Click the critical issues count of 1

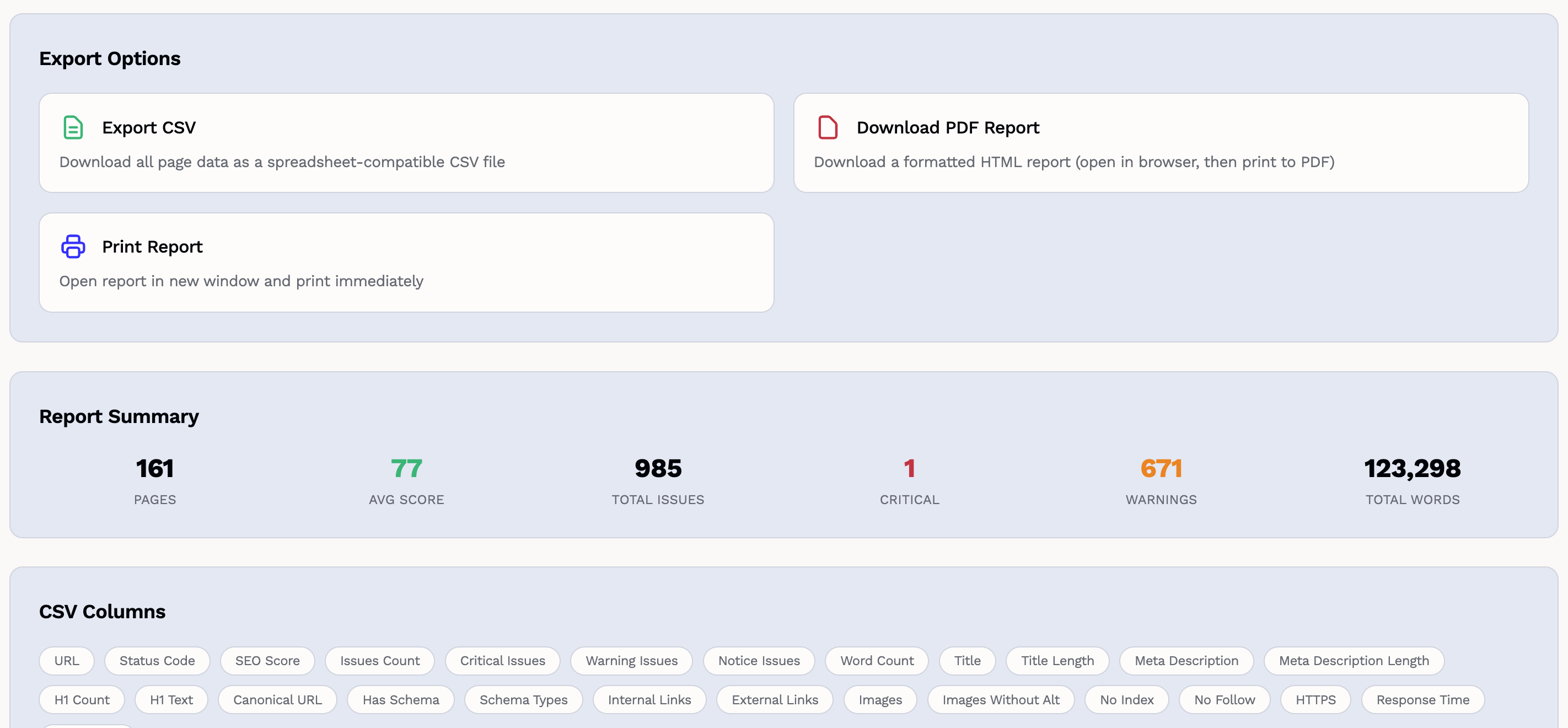click(909, 469)
